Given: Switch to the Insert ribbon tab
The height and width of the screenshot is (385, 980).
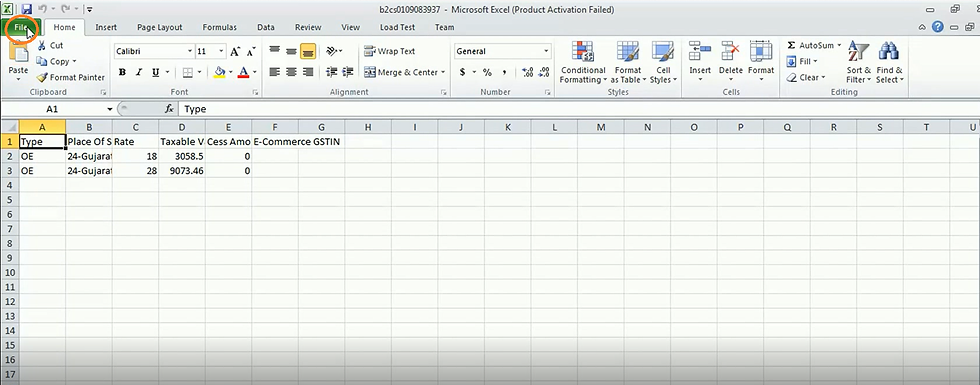Looking at the screenshot, I should pos(106,27).
